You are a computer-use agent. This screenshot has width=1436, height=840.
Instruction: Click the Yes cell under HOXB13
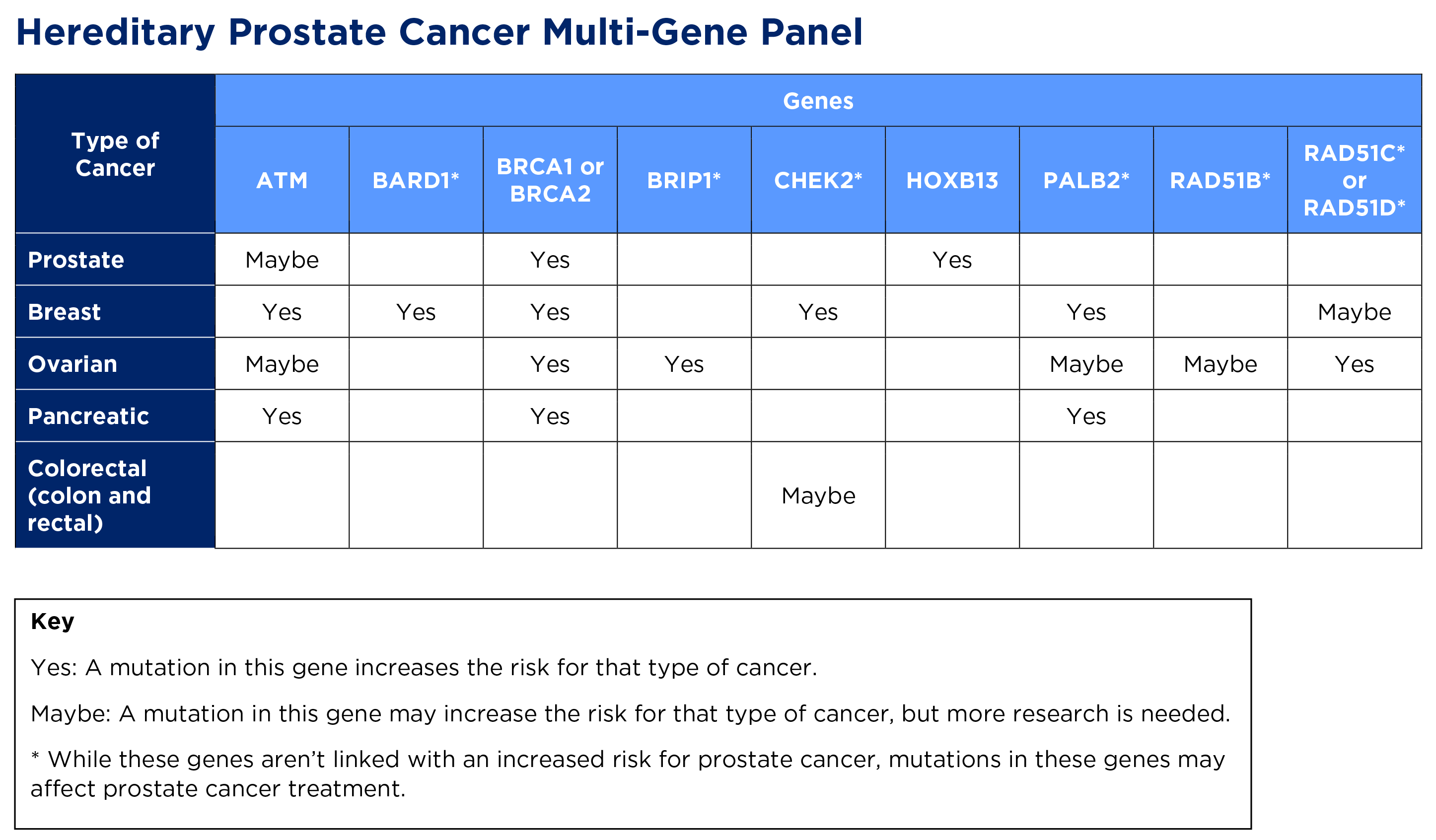point(952,260)
